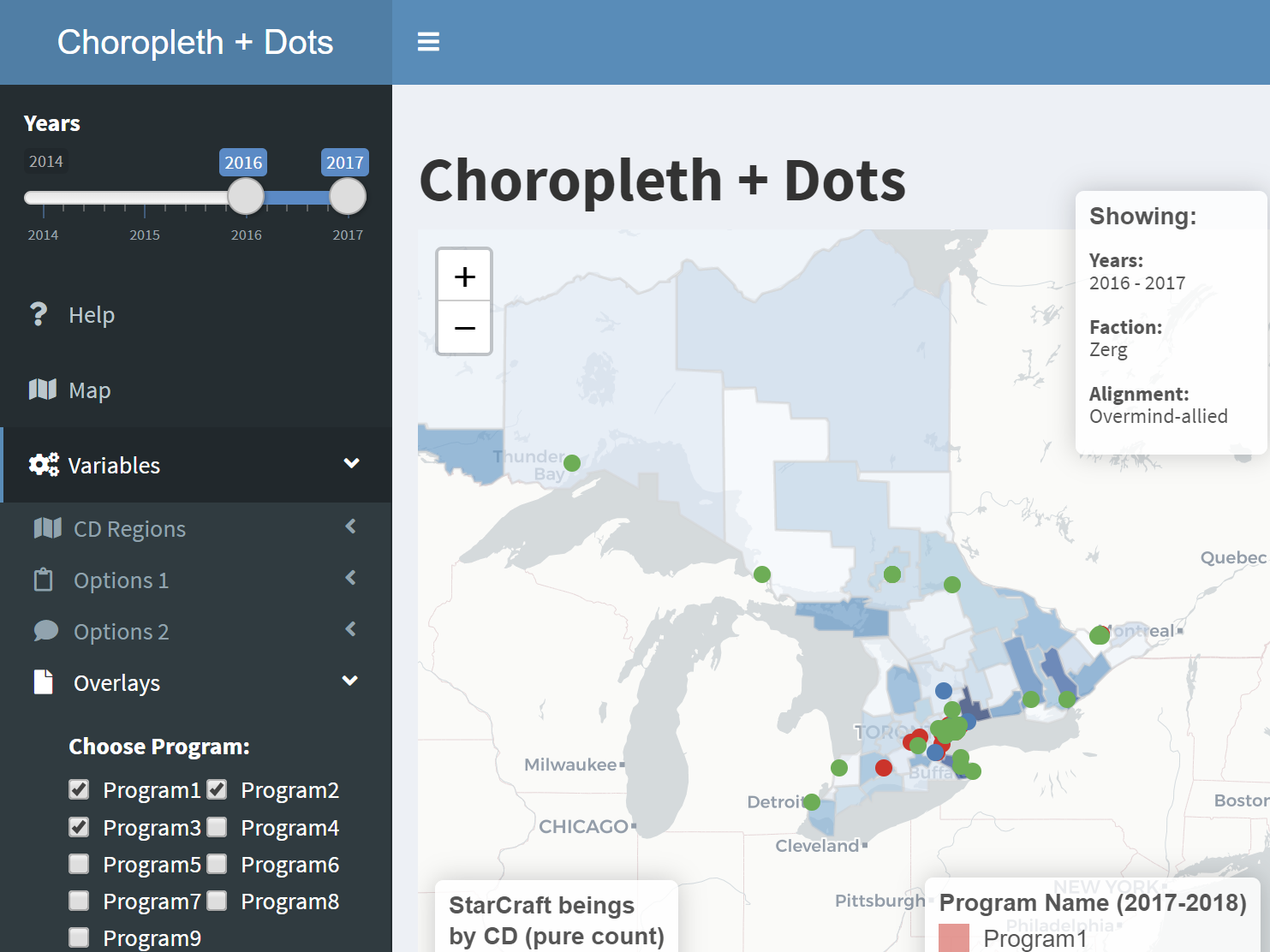Click the Map icon in the sidebar

[43, 390]
